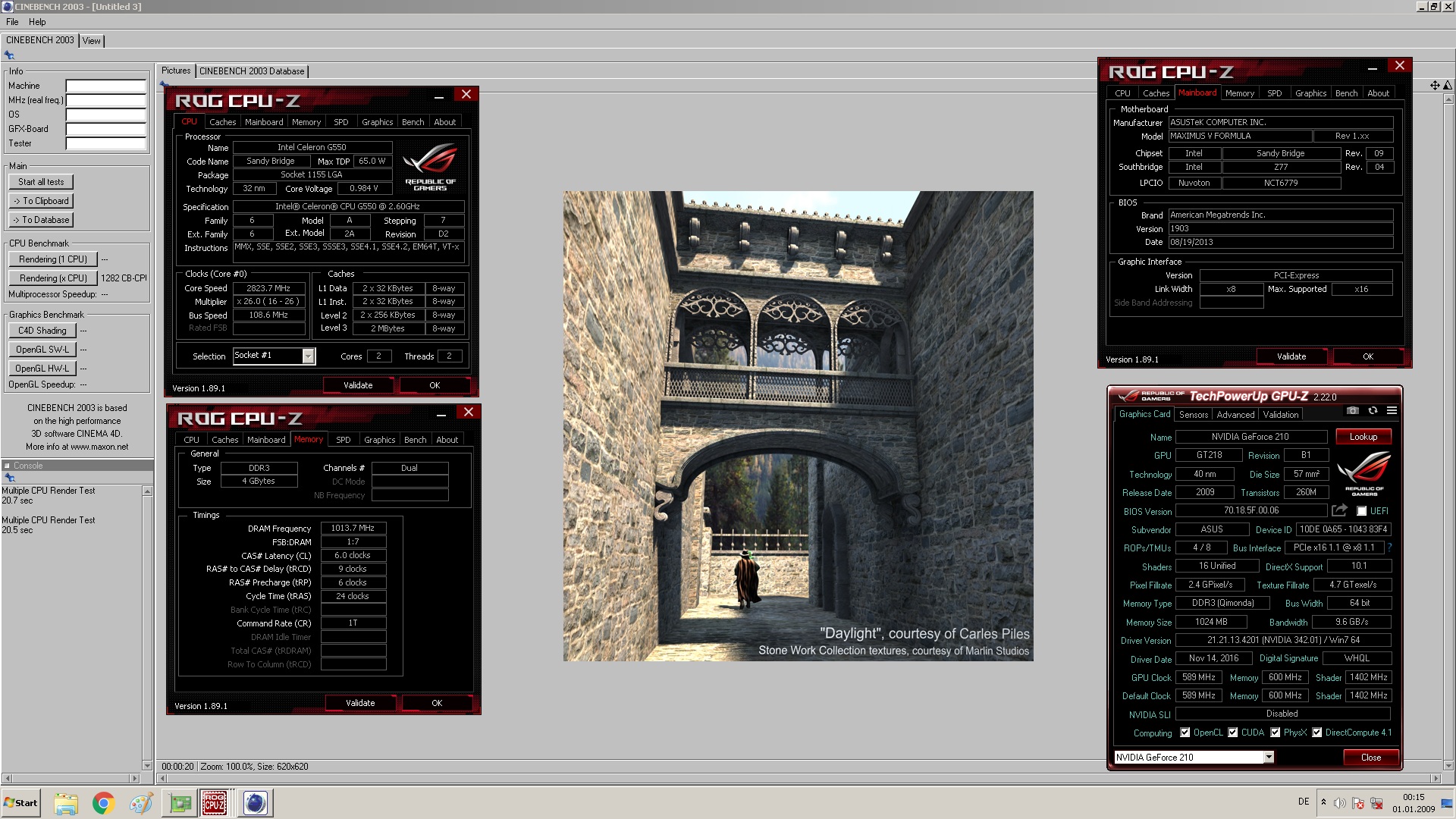
Task: Click the GPU-Z refresh icon
Action: 1373,411
